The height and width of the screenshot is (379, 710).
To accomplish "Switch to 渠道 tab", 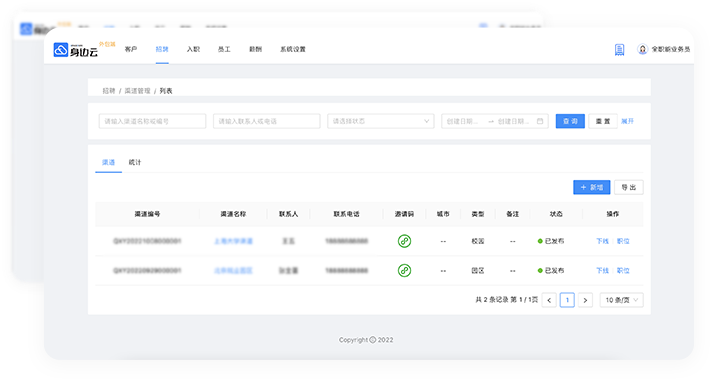I will [109, 162].
